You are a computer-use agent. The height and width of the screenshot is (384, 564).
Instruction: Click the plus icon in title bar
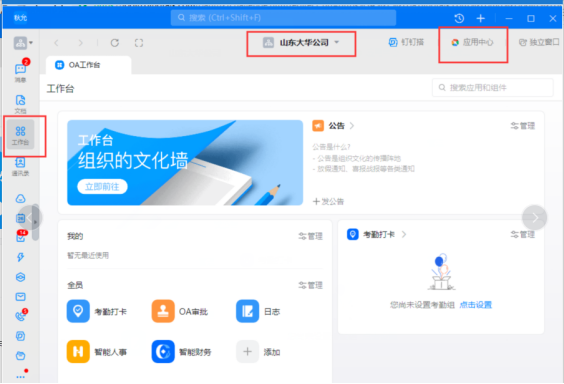click(x=481, y=18)
